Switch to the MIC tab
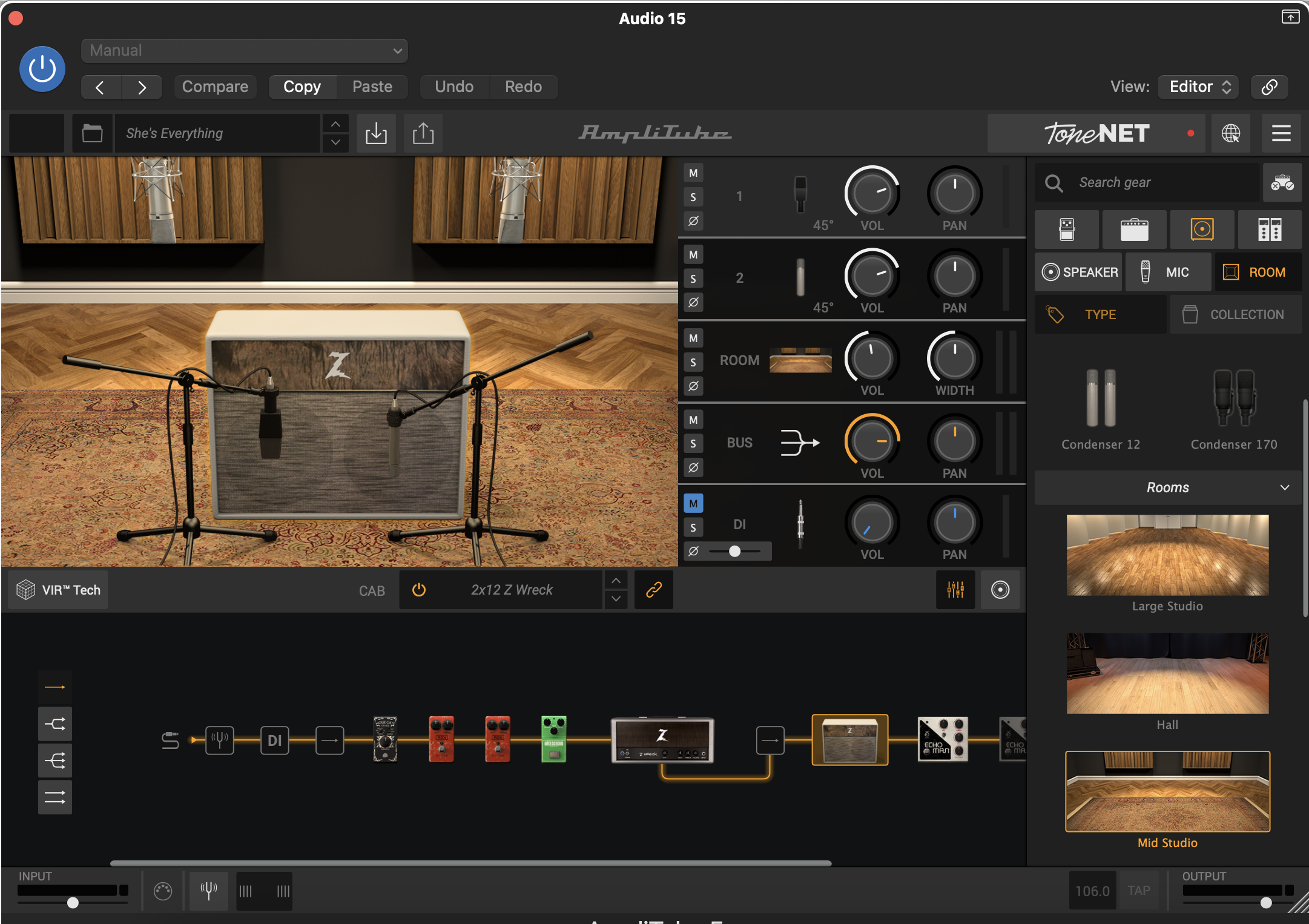This screenshot has width=1309, height=924. (x=1168, y=272)
